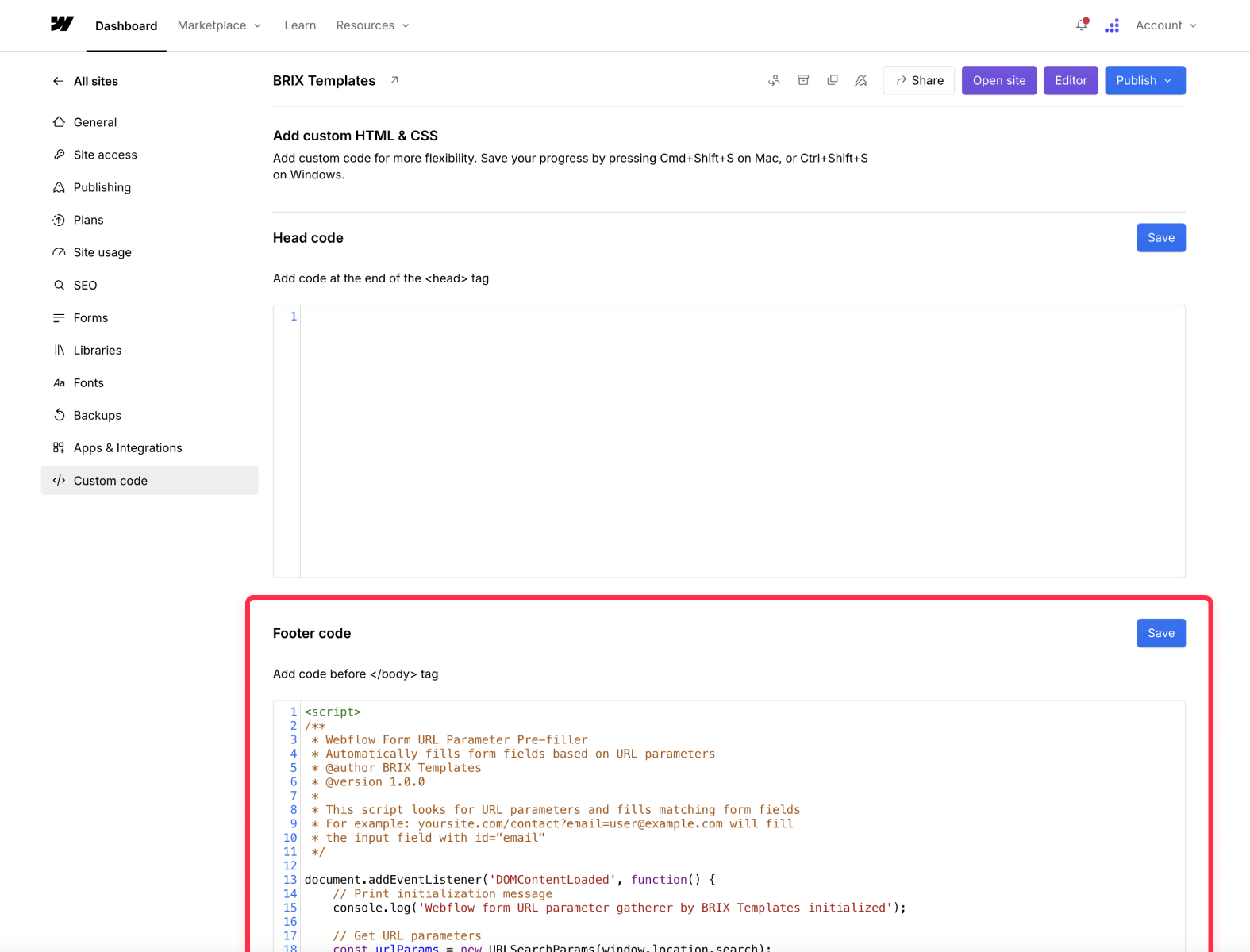Click the BRIX Templates site title
This screenshot has height=952, width=1250.
coord(324,80)
